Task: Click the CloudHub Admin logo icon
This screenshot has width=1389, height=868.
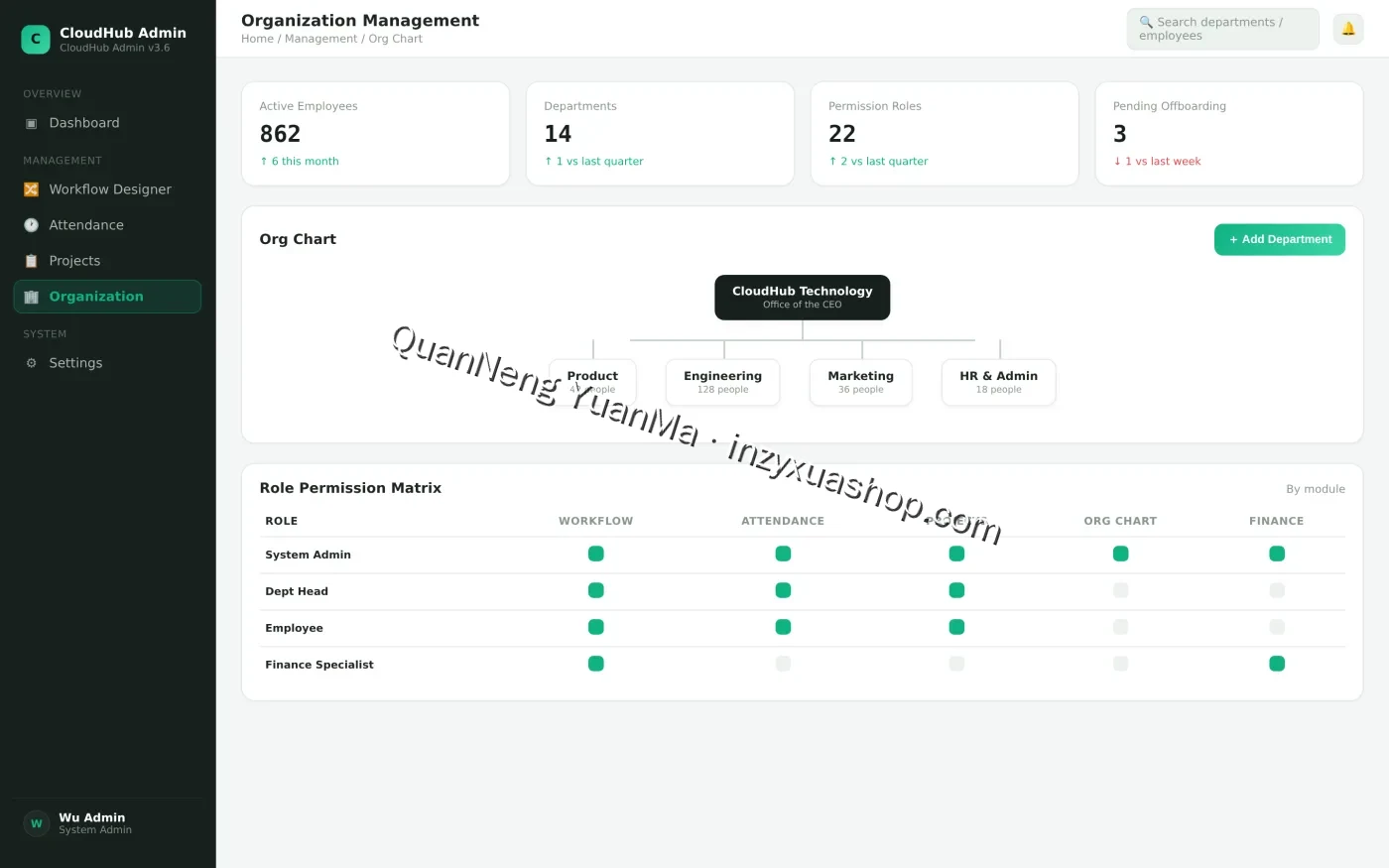Action: (x=36, y=39)
